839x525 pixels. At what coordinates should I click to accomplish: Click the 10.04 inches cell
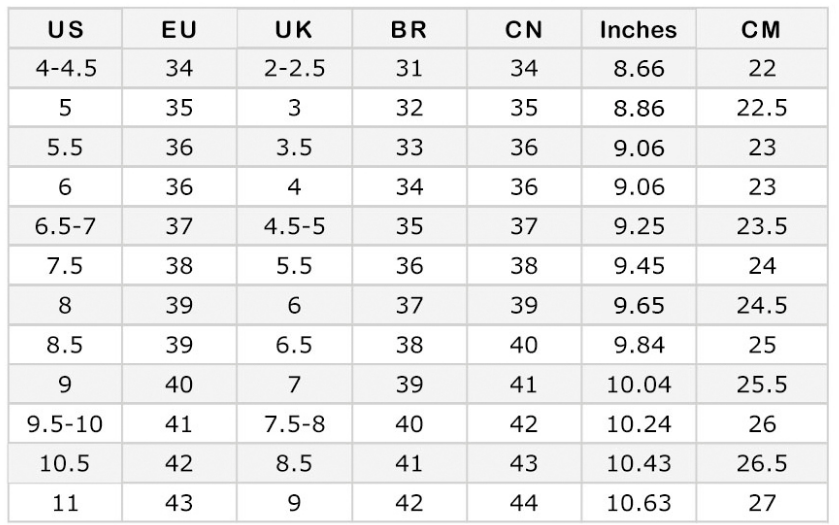(x=638, y=385)
